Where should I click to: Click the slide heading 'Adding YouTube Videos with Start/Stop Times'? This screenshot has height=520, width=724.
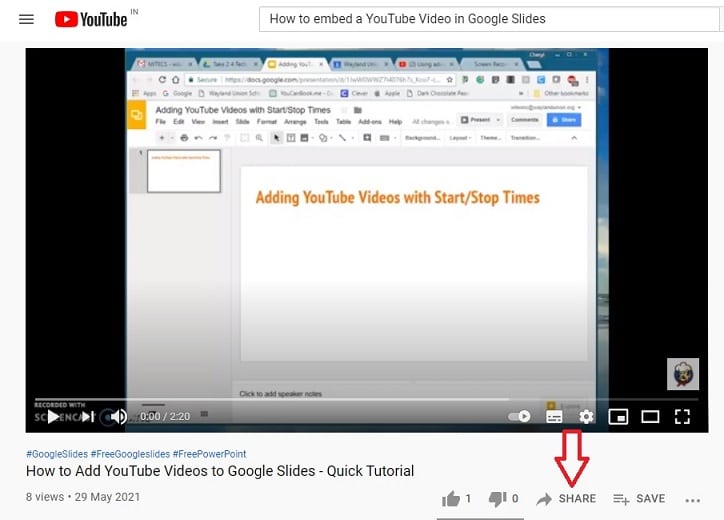coord(398,198)
